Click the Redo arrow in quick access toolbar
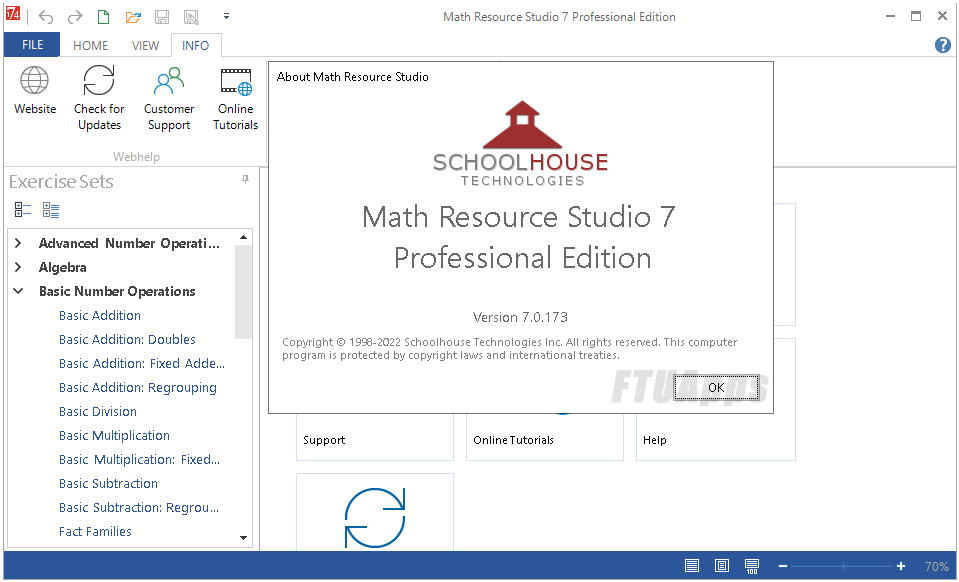The width and height of the screenshot is (959, 582). (75, 17)
